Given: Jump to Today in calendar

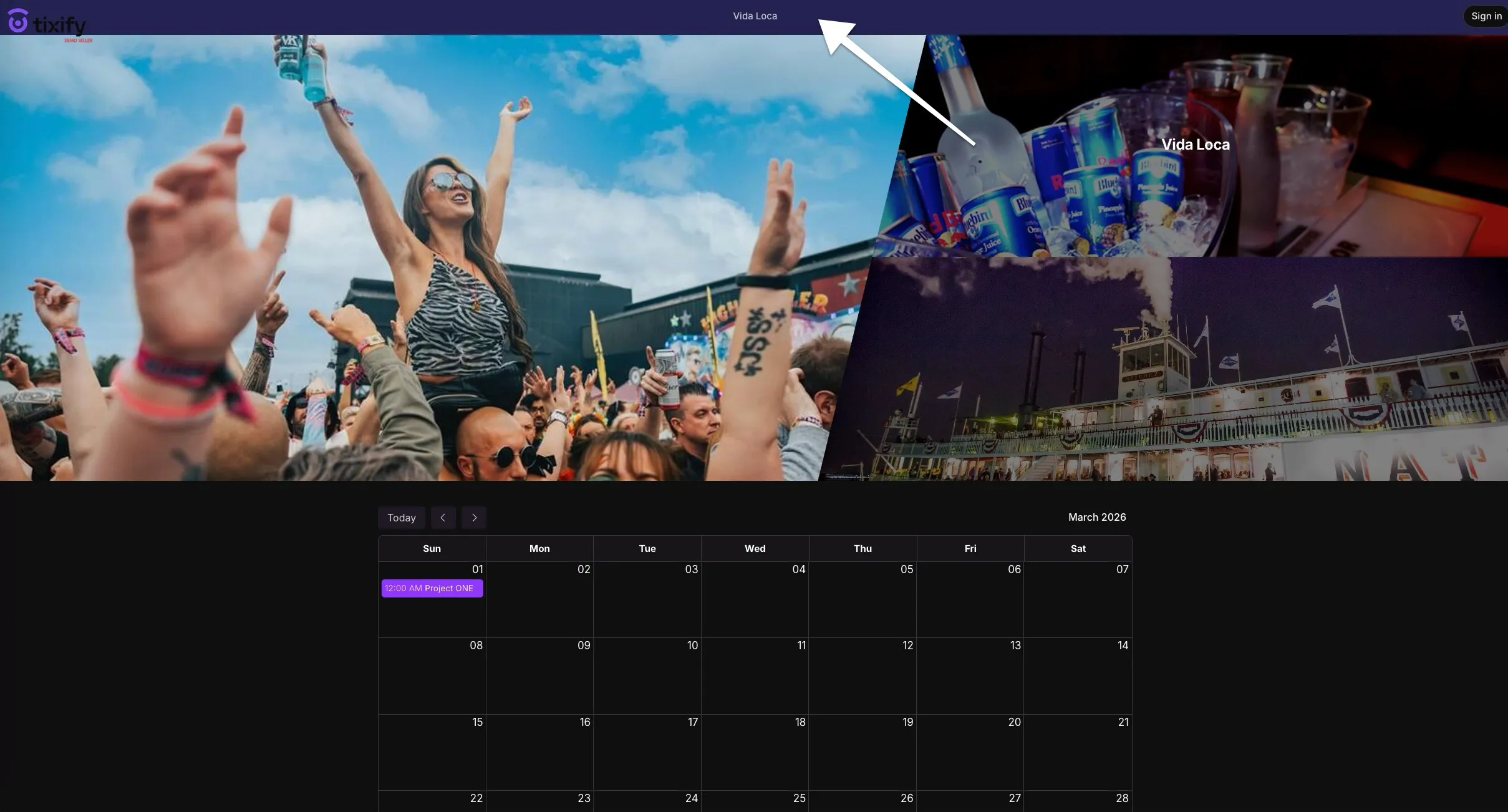Looking at the screenshot, I should click(x=402, y=518).
